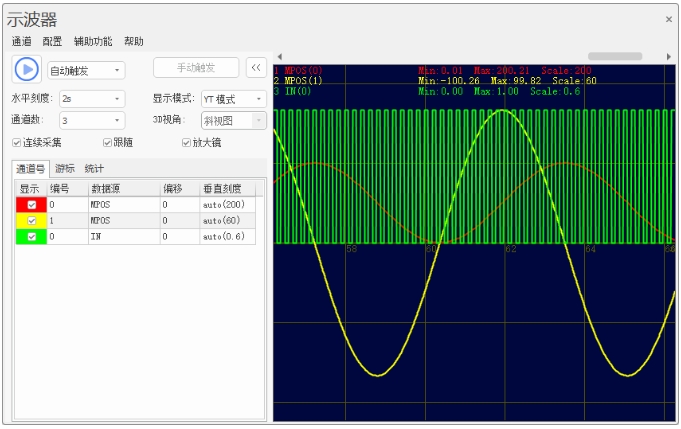Click the time axis label 58
The height and width of the screenshot is (429, 681).
pyautogui.click(x=351, y=249)
